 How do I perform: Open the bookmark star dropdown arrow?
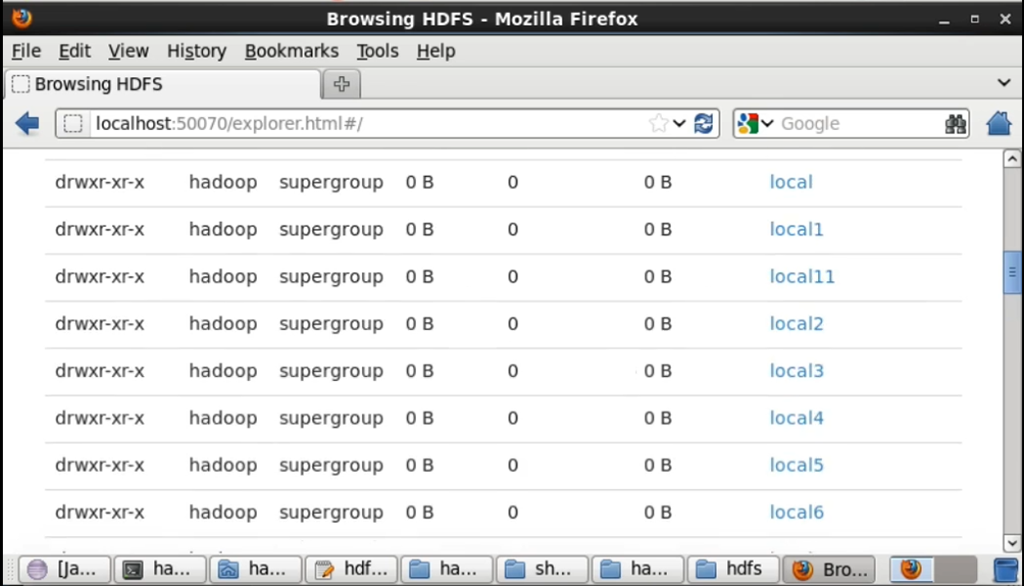679,123
